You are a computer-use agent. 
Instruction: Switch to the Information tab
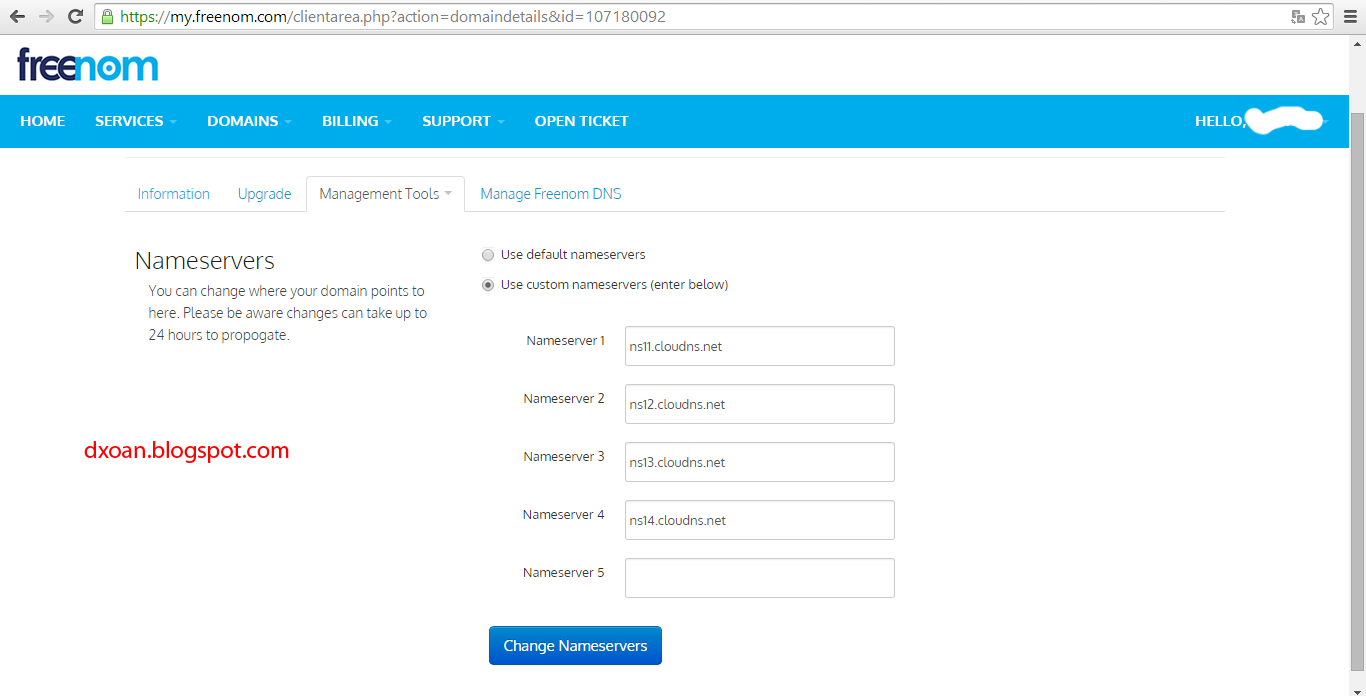[x=174, y=194]
